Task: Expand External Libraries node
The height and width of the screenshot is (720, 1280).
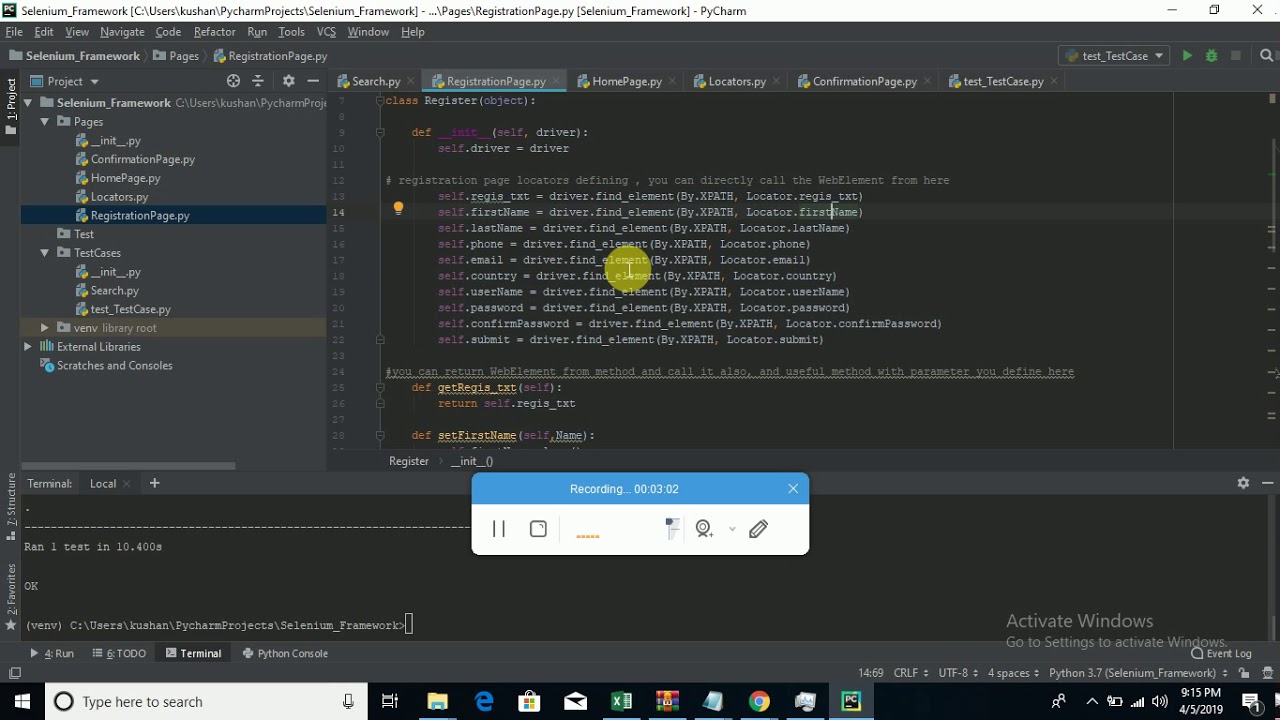Action: point(28,347)
